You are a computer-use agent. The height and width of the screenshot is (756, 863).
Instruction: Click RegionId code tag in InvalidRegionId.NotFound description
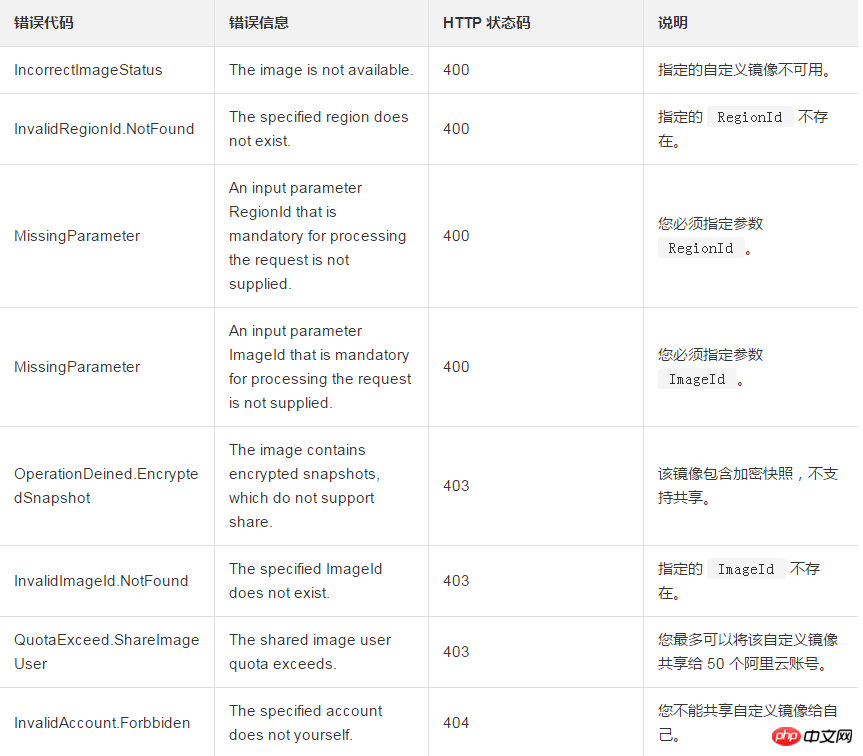[750, 117]
